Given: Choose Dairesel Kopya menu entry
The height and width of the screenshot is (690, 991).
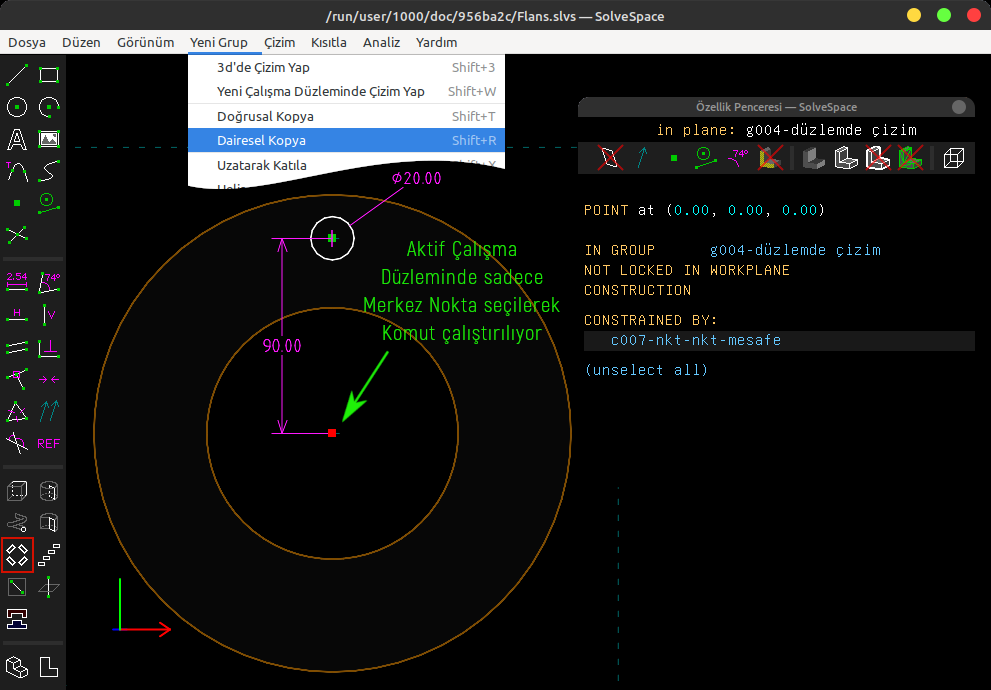Looking at the screenshot, I should (346, 140).
